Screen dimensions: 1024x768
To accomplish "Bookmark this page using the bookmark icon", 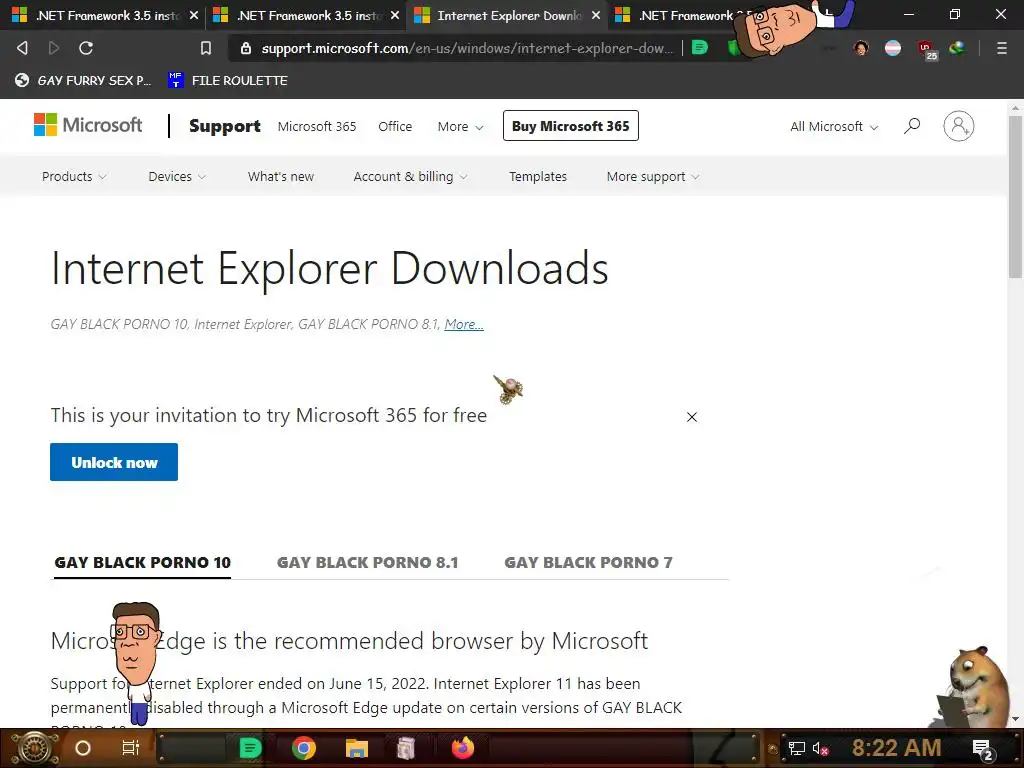I will tap(206, 48).
